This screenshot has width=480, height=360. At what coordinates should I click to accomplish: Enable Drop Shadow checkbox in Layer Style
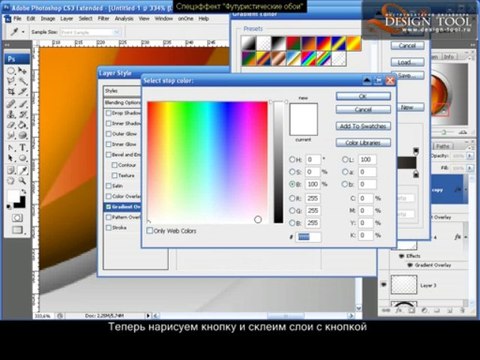tap(108, 113)
